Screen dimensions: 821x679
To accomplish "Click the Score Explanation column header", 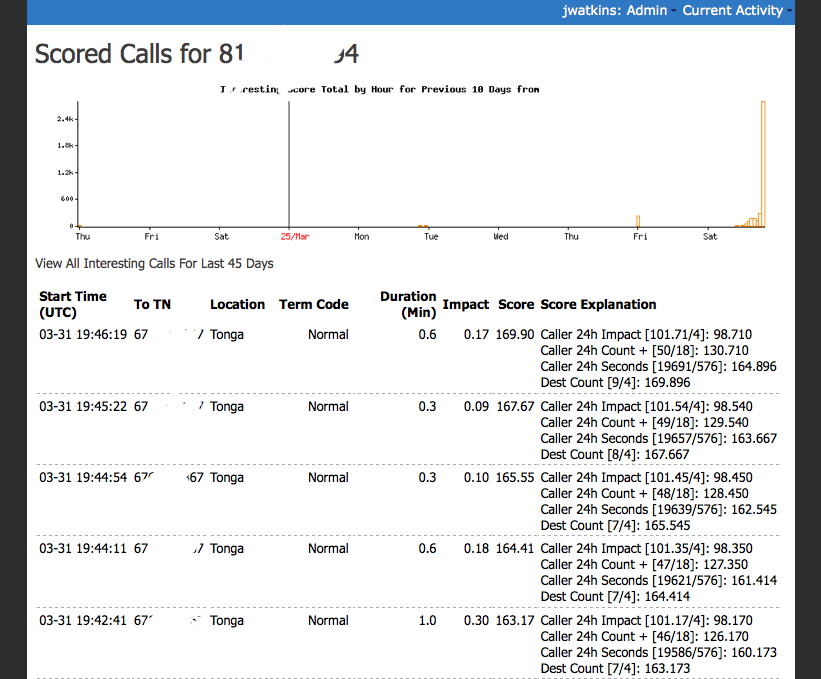I will coord(598,304).
